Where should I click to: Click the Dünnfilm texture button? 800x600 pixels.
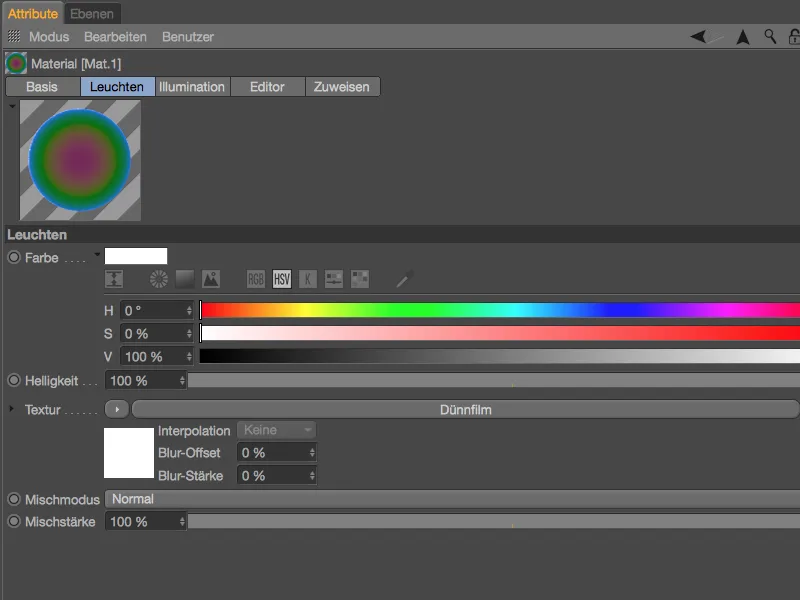click(465, 410)
